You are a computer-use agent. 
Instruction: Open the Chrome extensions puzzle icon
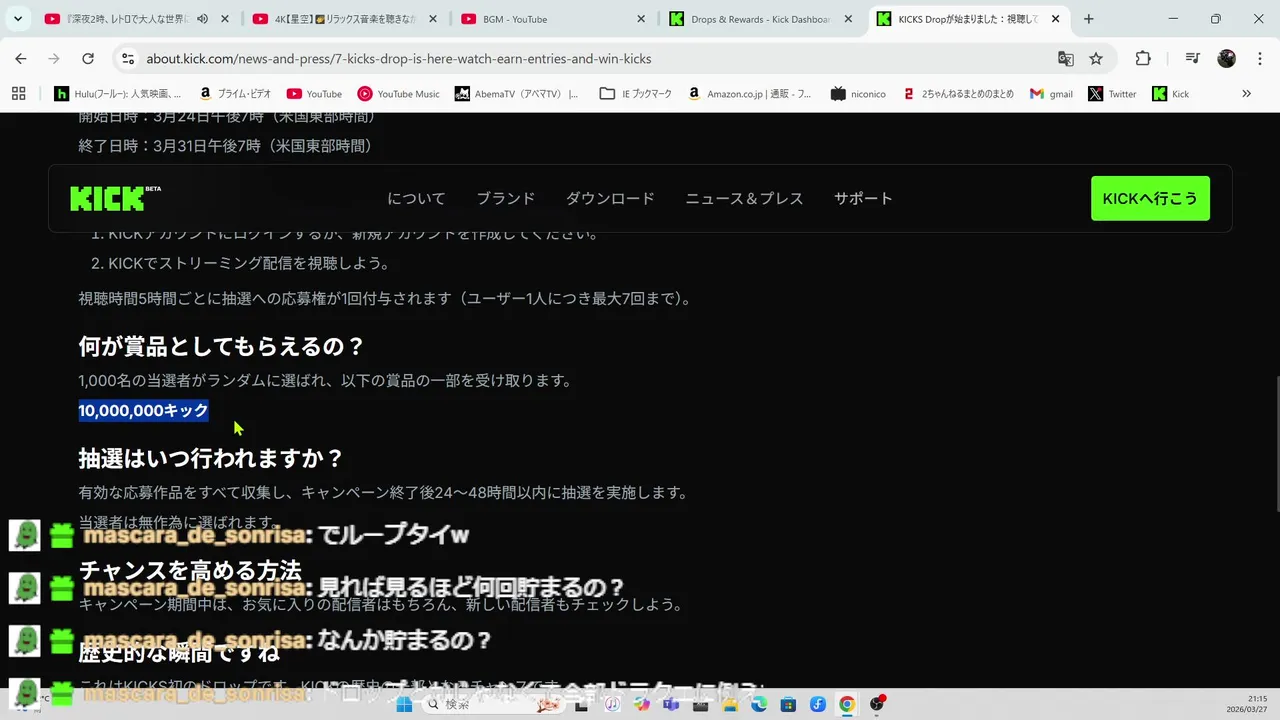click(x=1143, y=59)
